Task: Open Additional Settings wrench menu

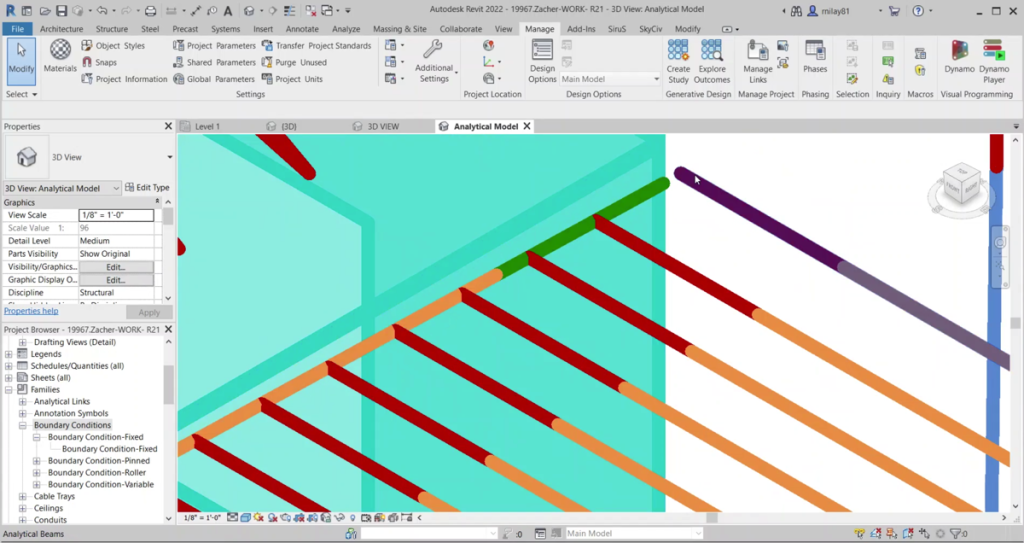Action: point(434,61)
